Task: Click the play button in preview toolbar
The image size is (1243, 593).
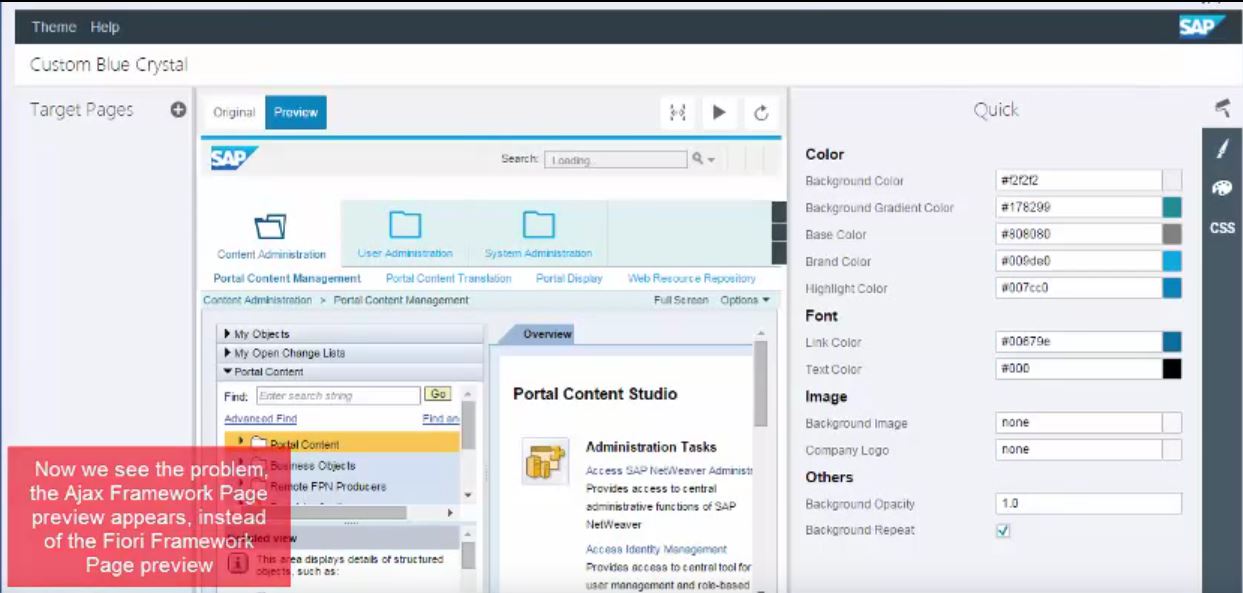Action: [x=719, y=113]
